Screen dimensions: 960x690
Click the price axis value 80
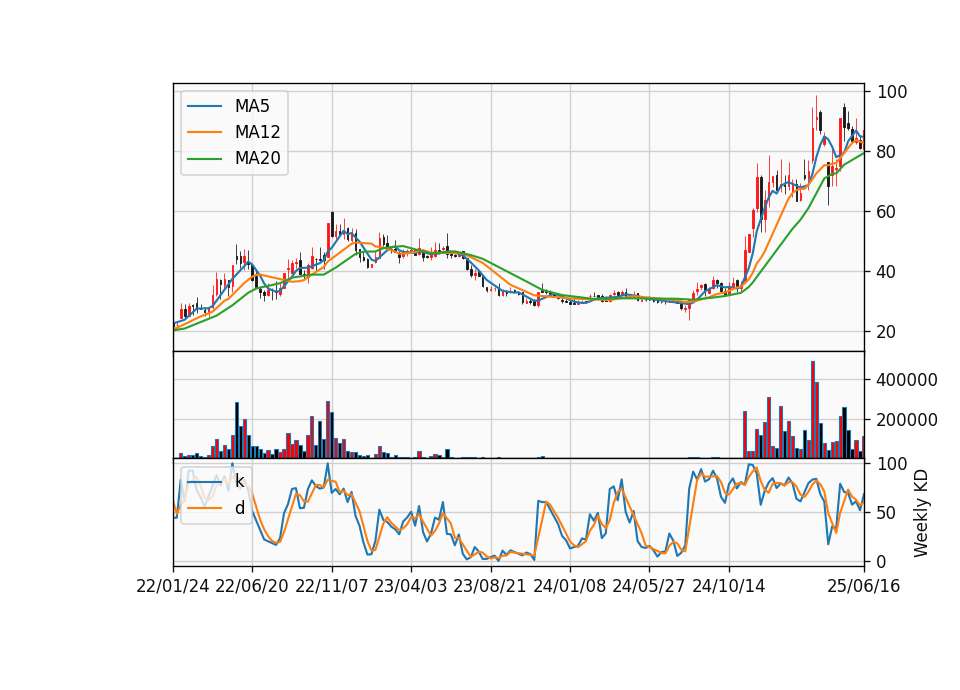click(887, 152)
